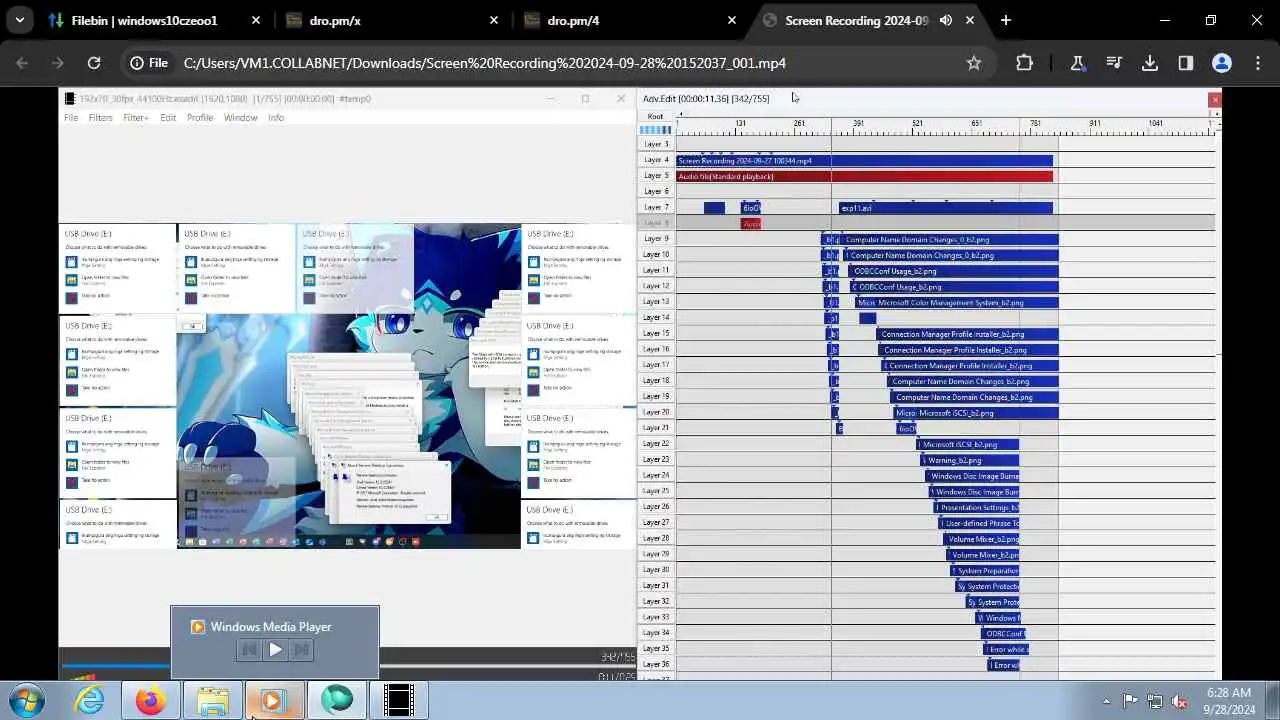Viewport: 1280px width, 720px height.
Task: Toggle Layer 36 visibility button
Action: (x=656, y=664)
